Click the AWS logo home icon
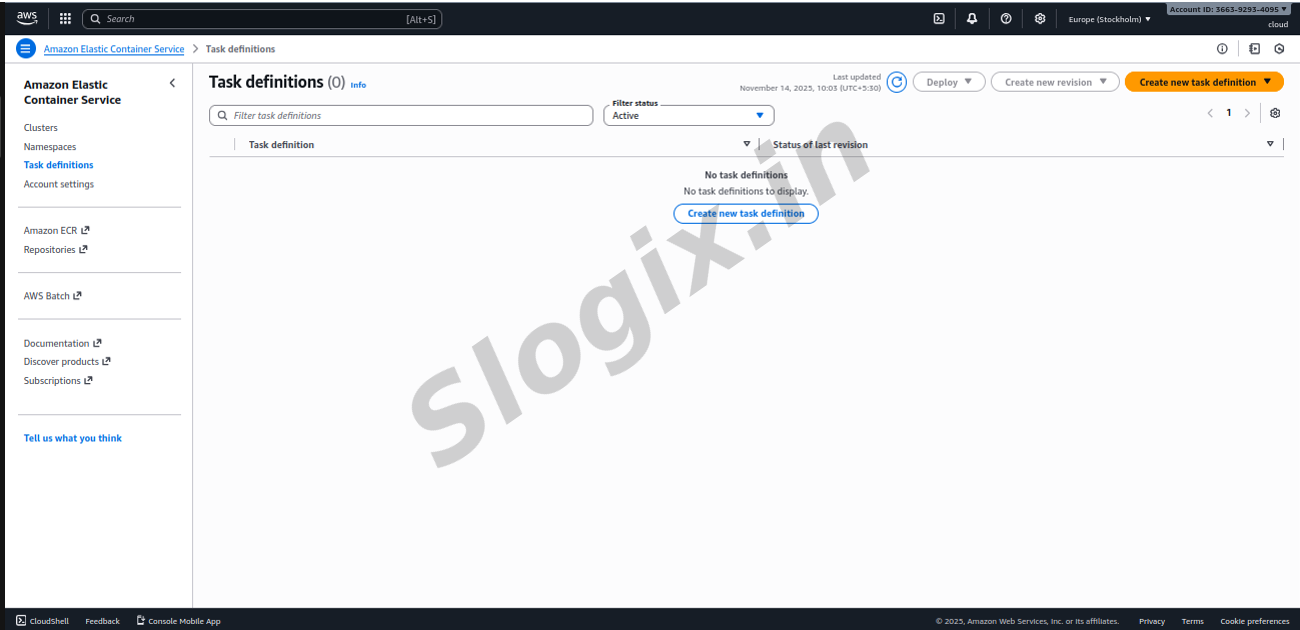This screenshot has width=1300, height=630. click(x=27, y=18)
